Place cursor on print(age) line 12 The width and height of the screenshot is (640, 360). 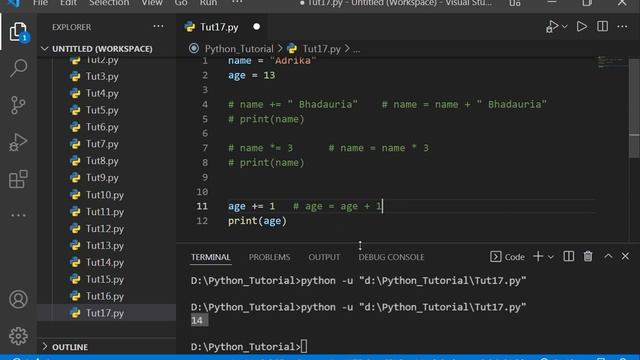coord(257,221)
